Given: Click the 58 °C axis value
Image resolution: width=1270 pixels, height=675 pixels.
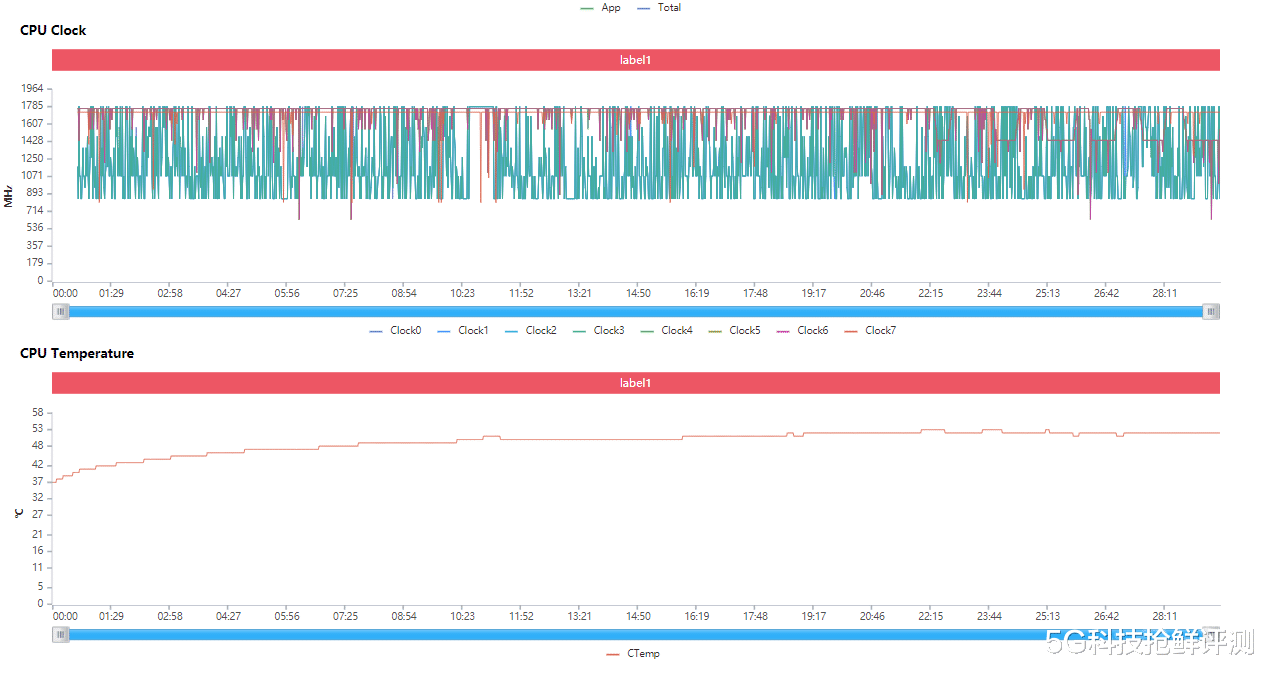Looking at the screenshot, I should (37, 412).
